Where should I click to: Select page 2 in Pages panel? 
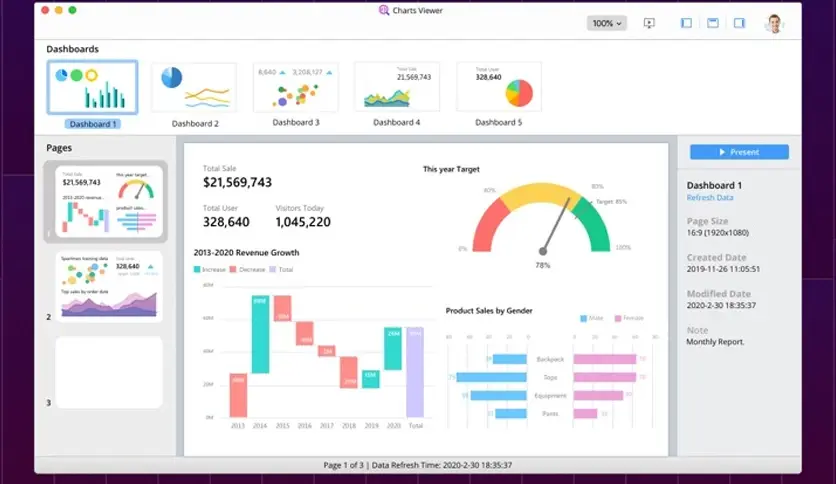click(109, 286)
